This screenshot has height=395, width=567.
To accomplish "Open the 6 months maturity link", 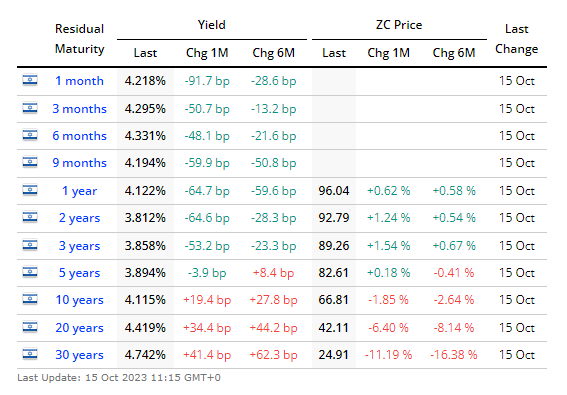I will tap(80, 136).
